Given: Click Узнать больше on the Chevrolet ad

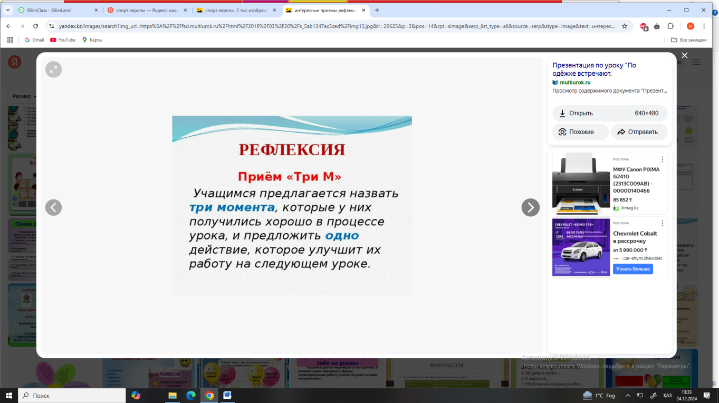Looking at the screenshot, I should click(x=633, y=269).
